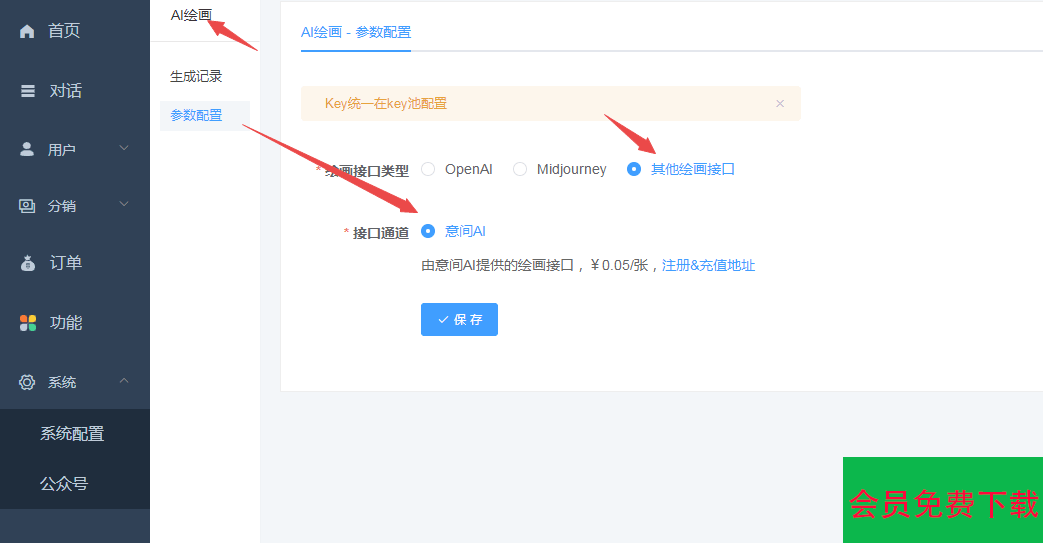Click the 保存 button

pyautogui.click(x=459, y=320)
